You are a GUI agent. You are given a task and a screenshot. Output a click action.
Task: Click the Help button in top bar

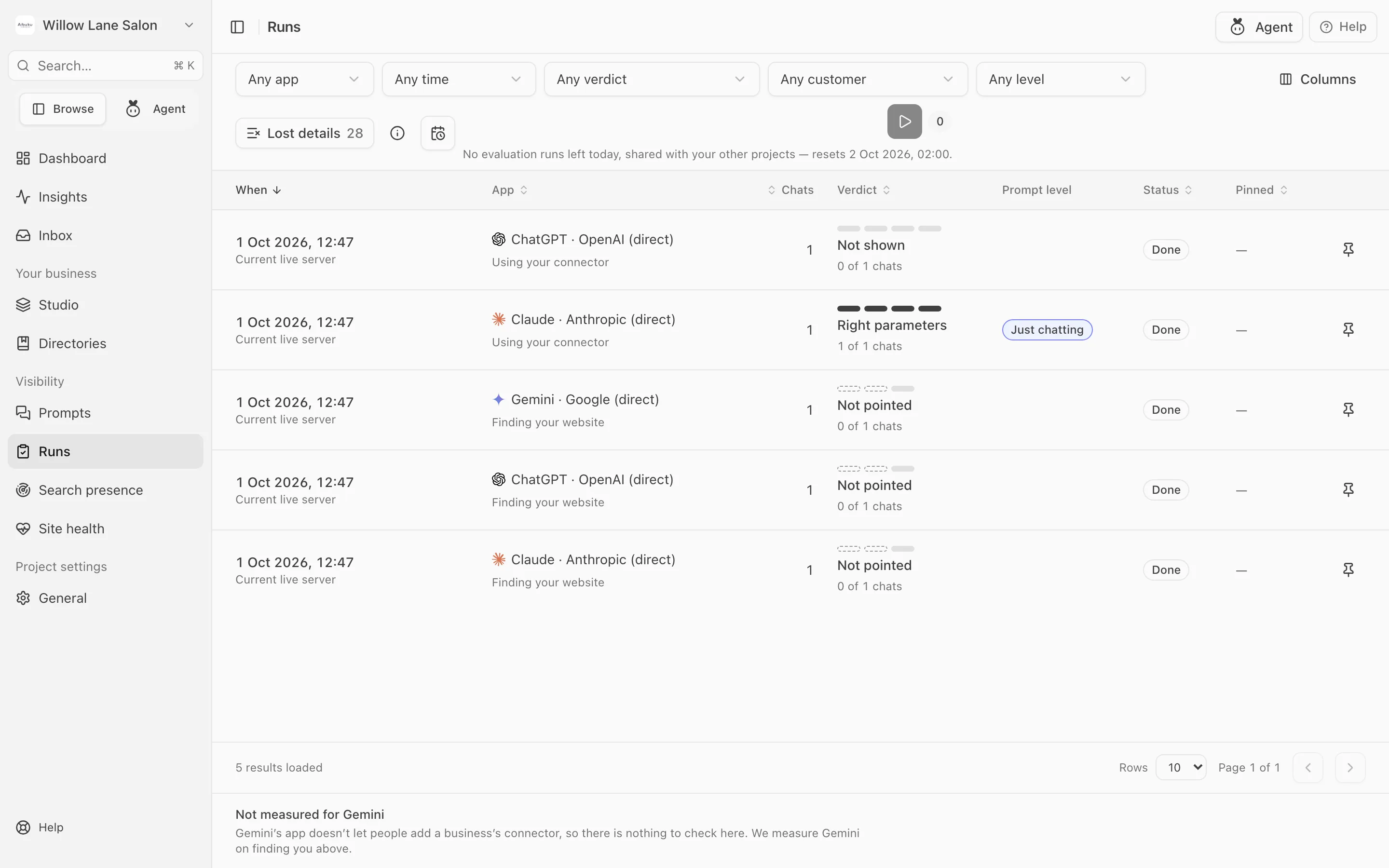click(x=1343, y=27)
